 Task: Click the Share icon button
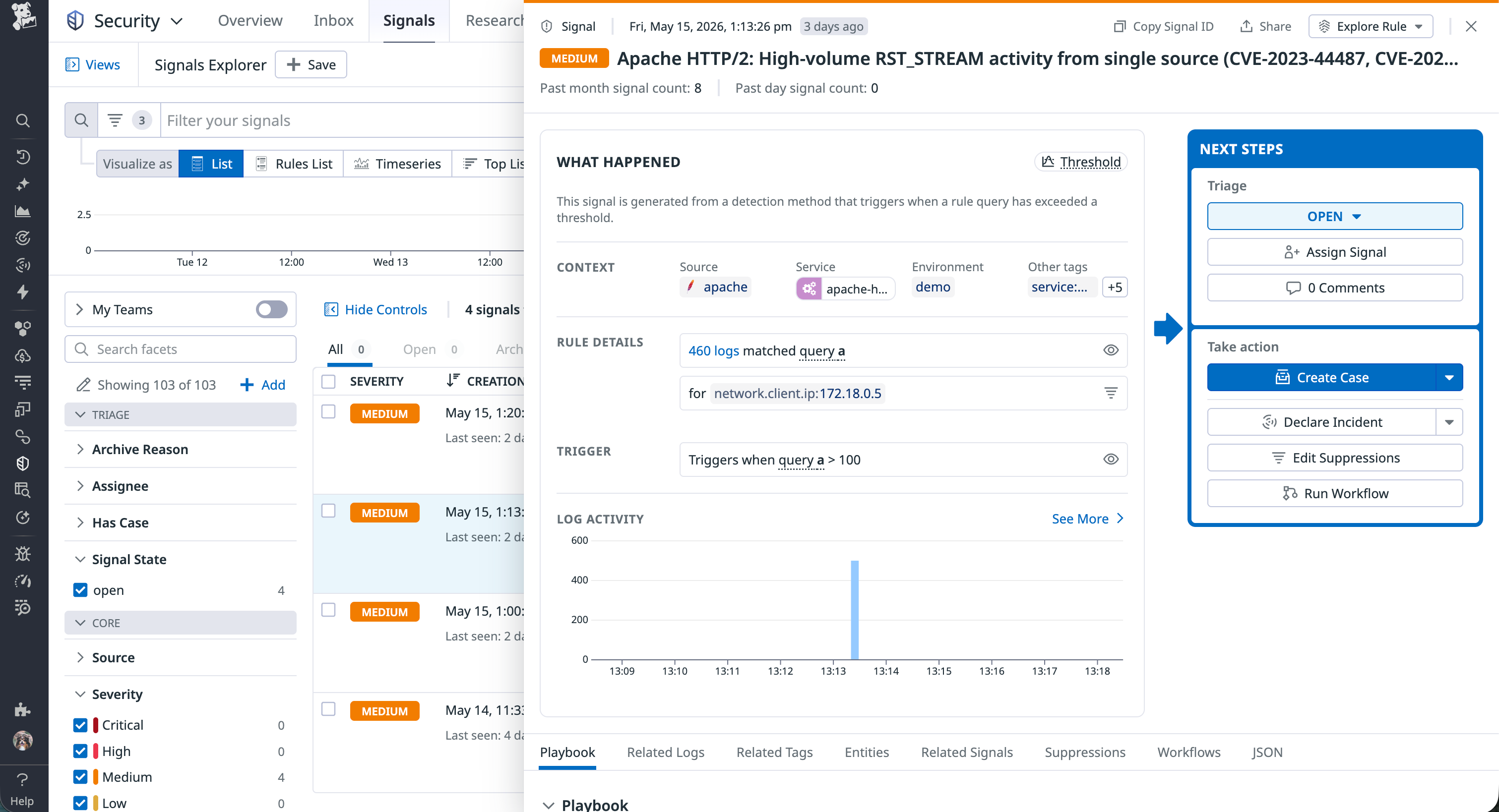pyautogui.click(x=1265, y=26)
